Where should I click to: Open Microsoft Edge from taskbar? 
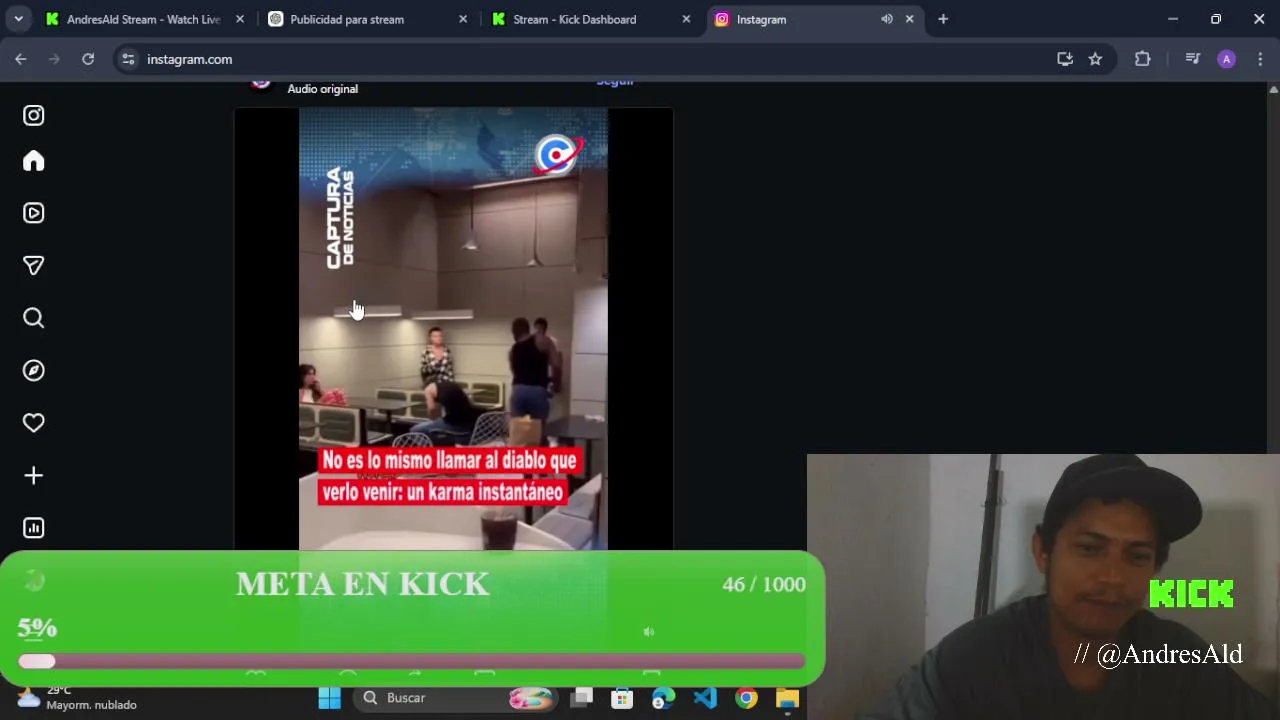tap(663, 698)
